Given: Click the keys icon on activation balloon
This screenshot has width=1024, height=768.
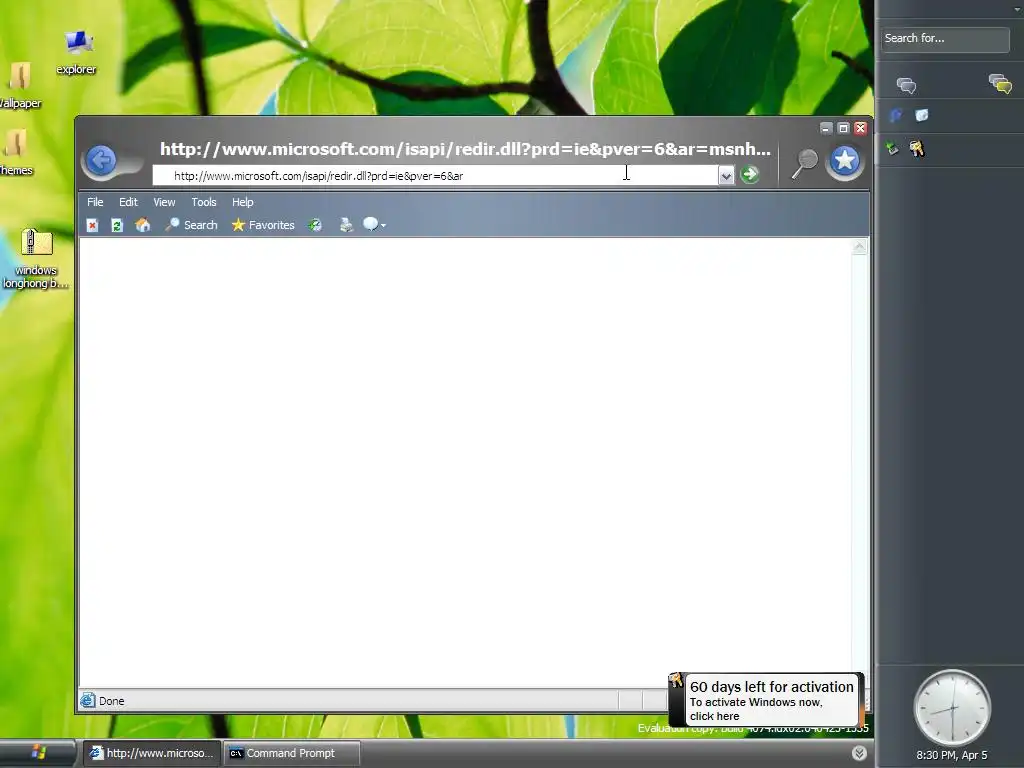Looking at the screenshot, I should pyautogui.click(x=676, y=680).
